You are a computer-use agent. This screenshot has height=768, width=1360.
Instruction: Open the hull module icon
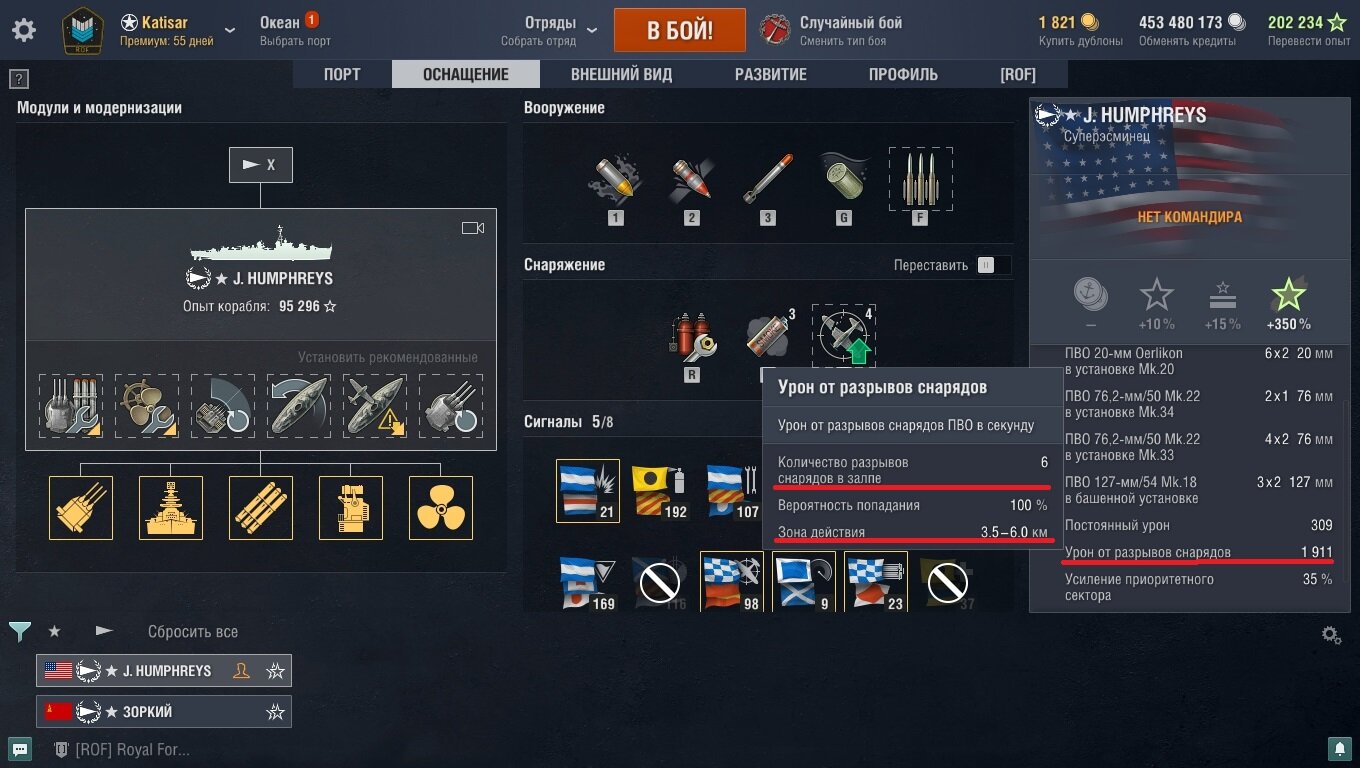171,508
